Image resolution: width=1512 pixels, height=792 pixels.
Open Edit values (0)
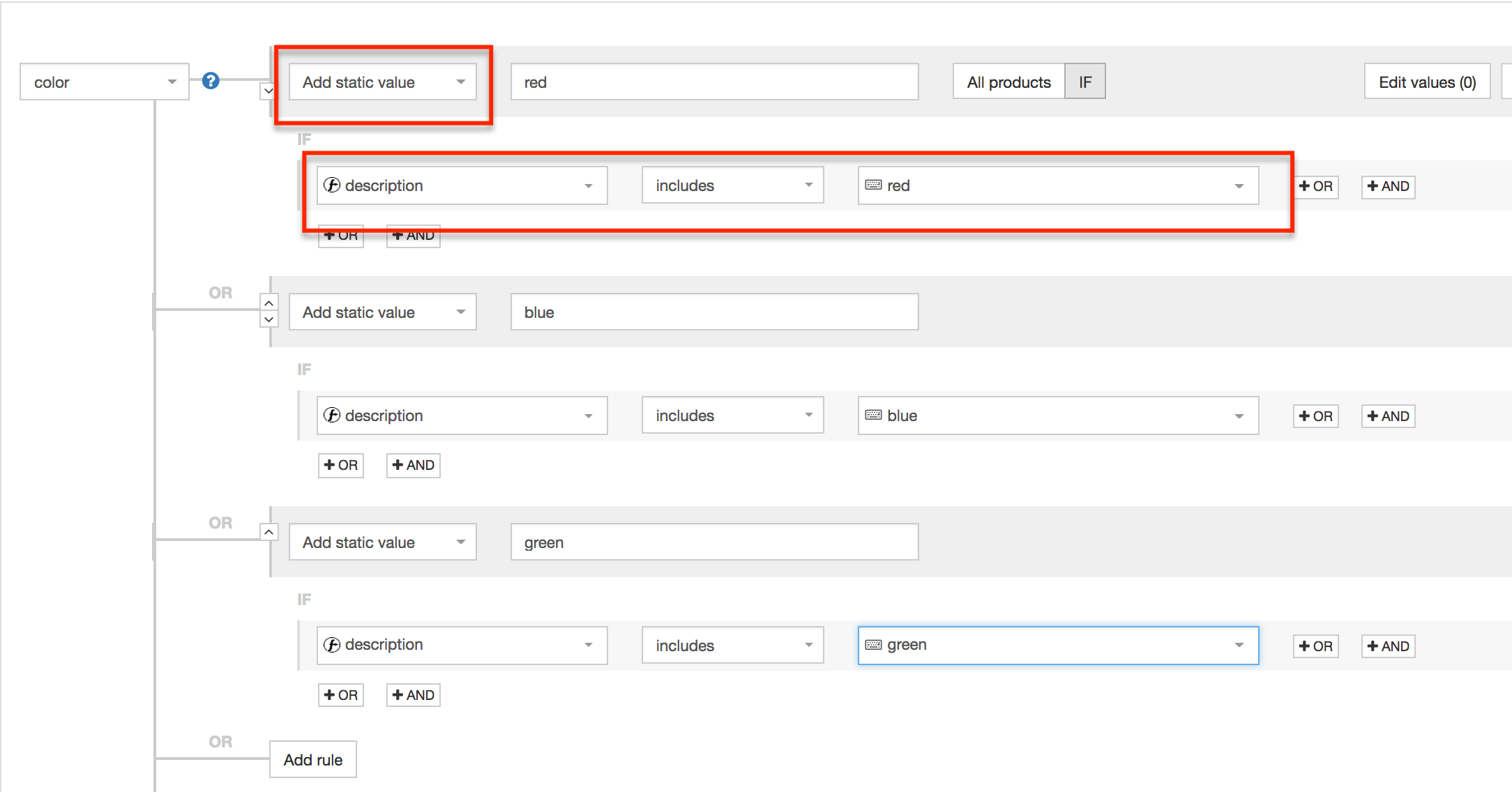(x=1427, y=82)
